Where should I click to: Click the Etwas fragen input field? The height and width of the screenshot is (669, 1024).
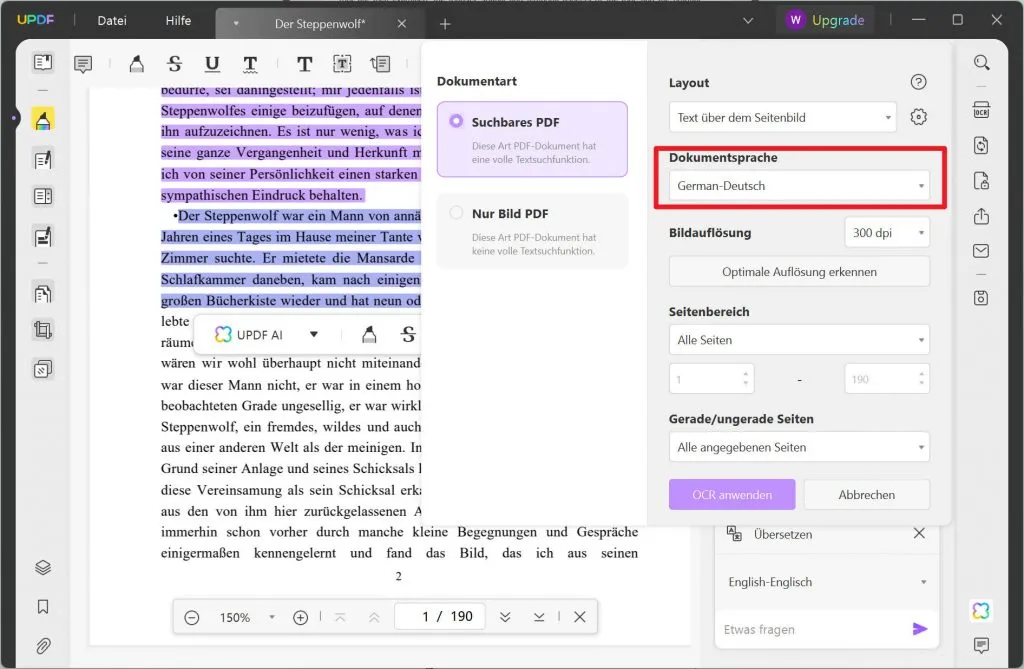810,629
